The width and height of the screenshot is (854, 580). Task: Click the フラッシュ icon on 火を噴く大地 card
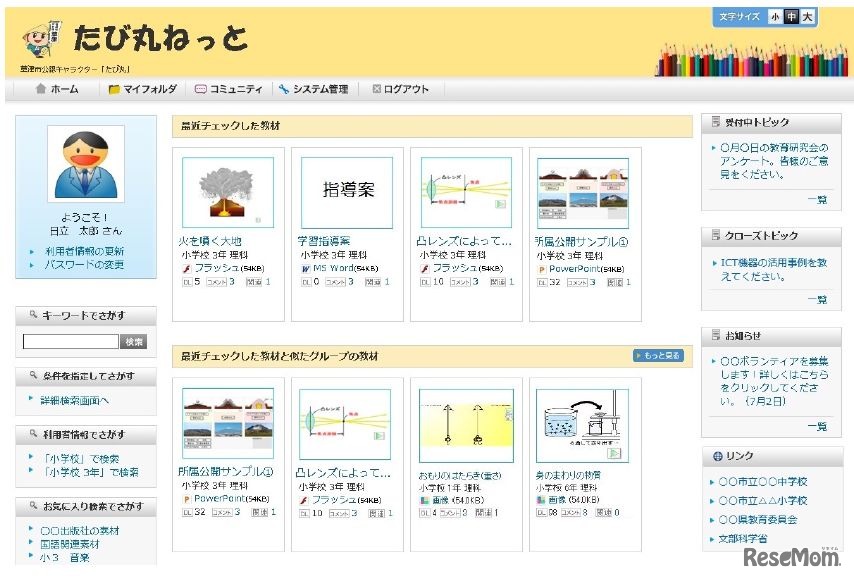(188, 266)
